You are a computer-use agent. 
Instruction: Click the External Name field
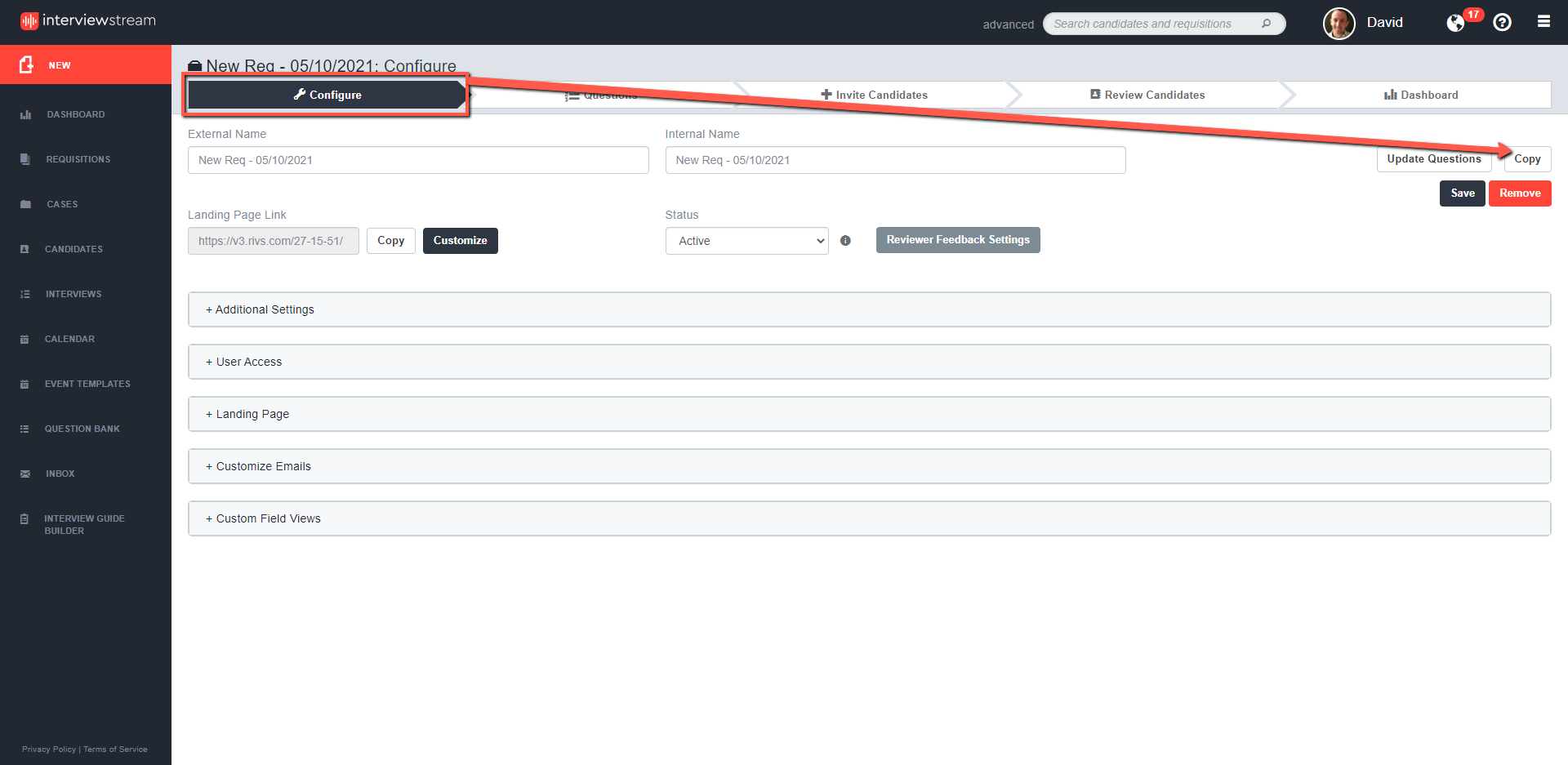coord(418,160)
